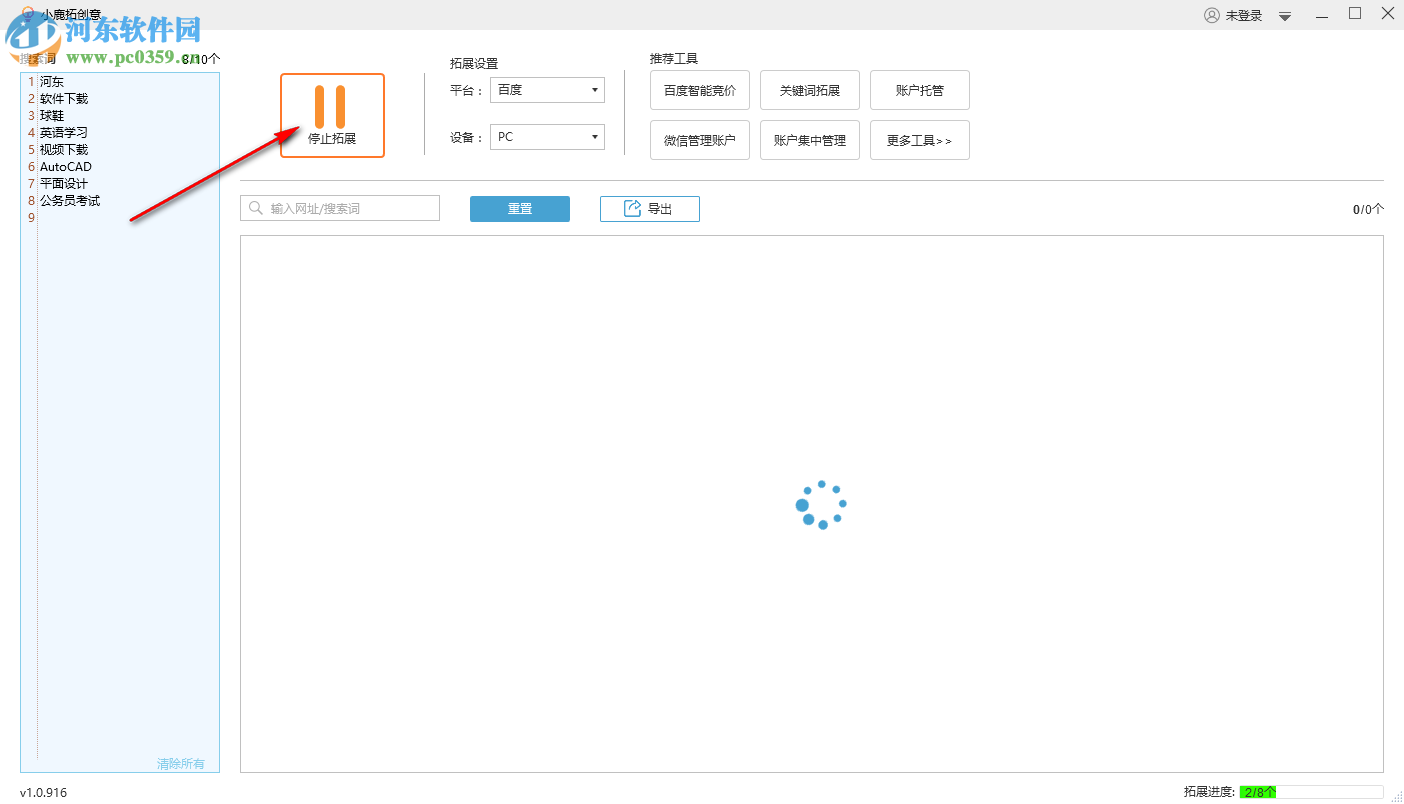This screenshot has height=804, width=1404.
Task: Click the 账户托管 tool button
Action: pos(919,90)
